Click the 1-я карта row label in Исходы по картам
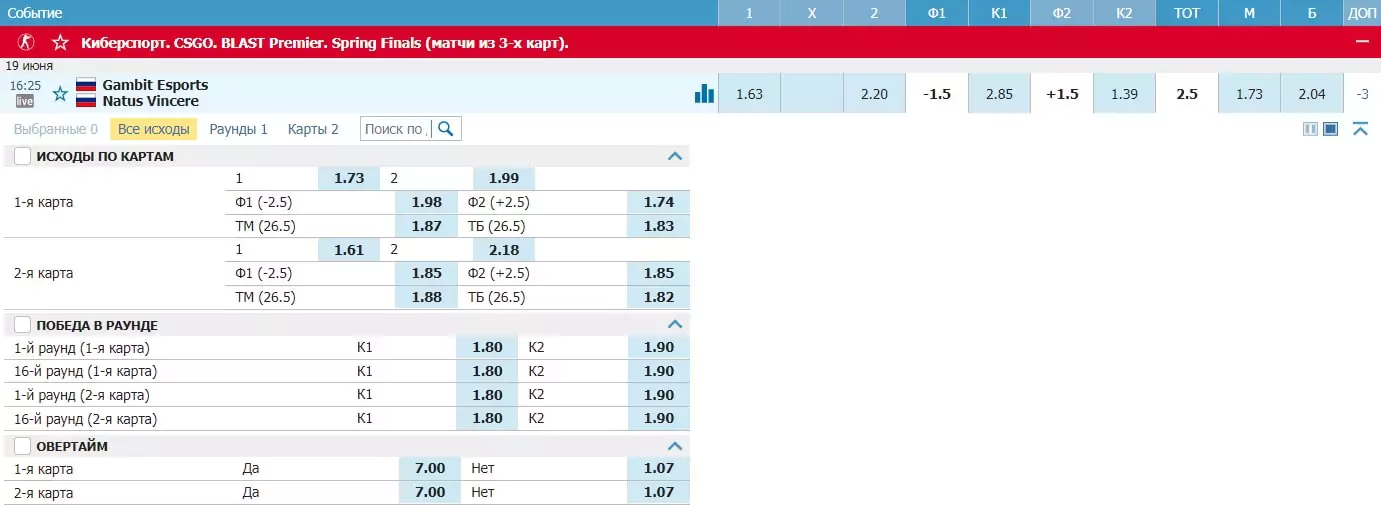 pos(43,202)
